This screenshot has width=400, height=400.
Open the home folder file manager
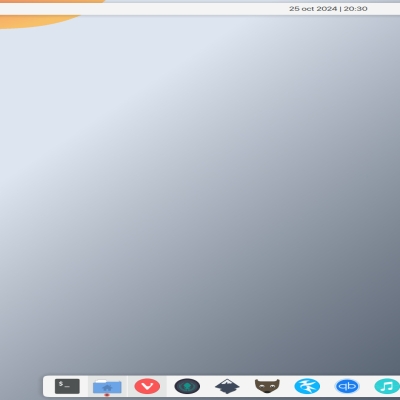[x=107, y=387]
